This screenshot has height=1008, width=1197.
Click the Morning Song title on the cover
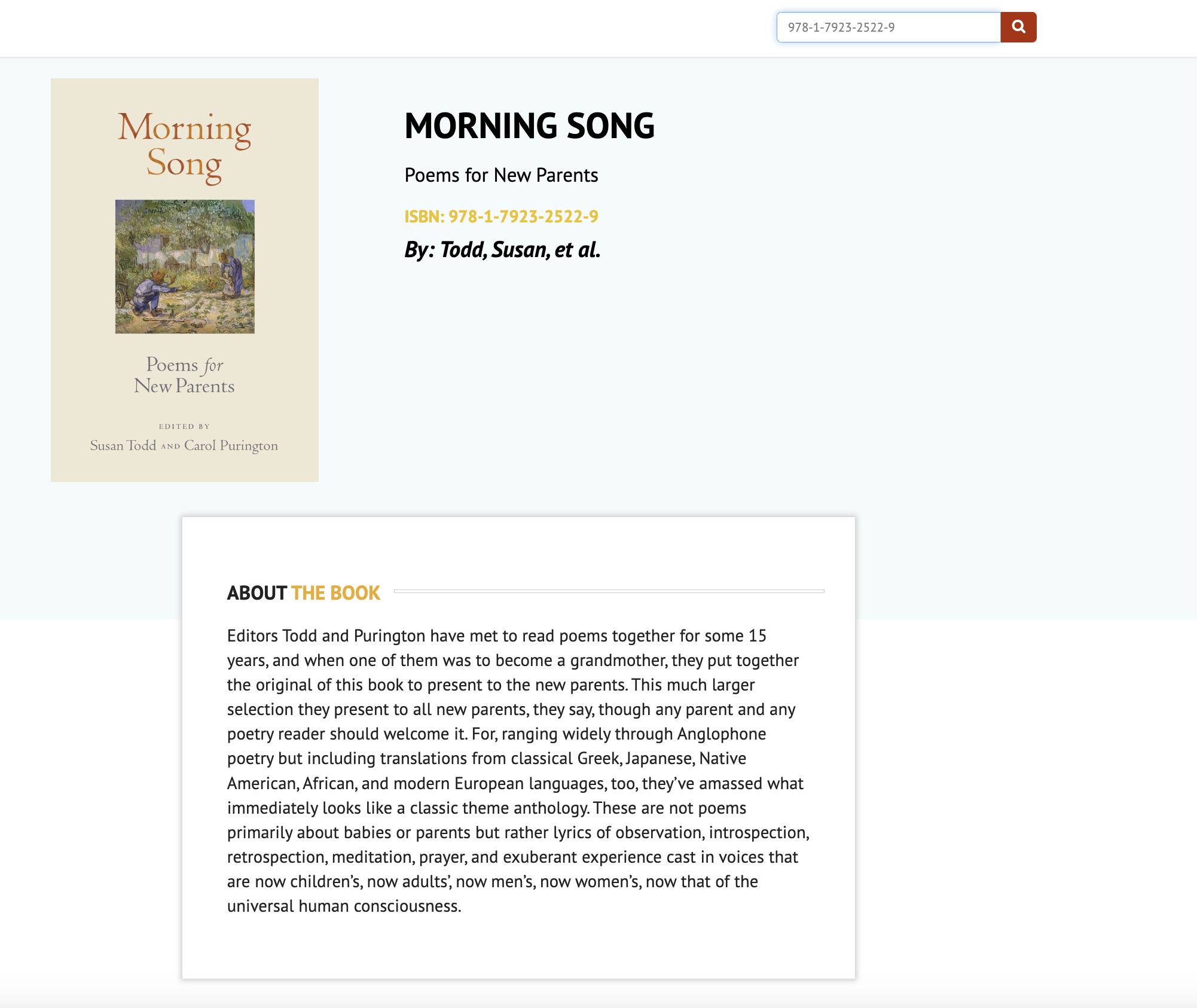click(x=185, y=145)
